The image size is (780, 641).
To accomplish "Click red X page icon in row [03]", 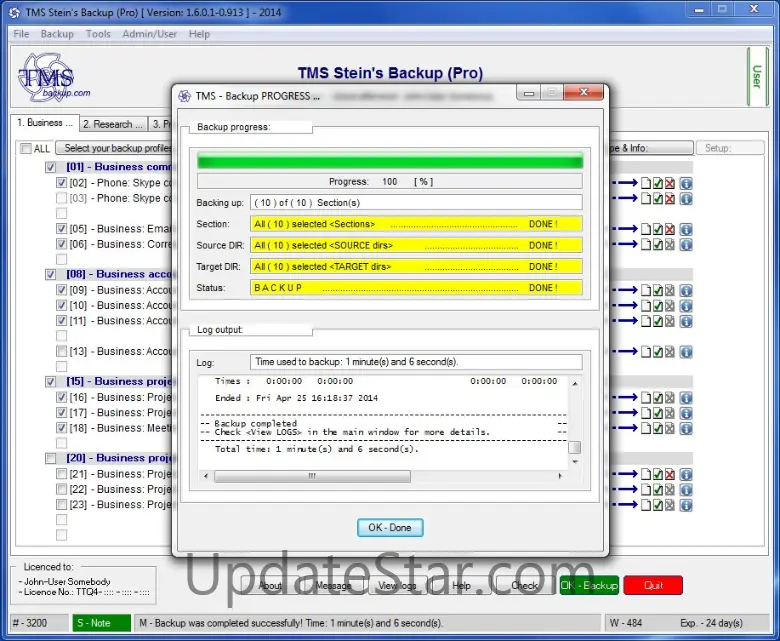I will pos(670,199).
